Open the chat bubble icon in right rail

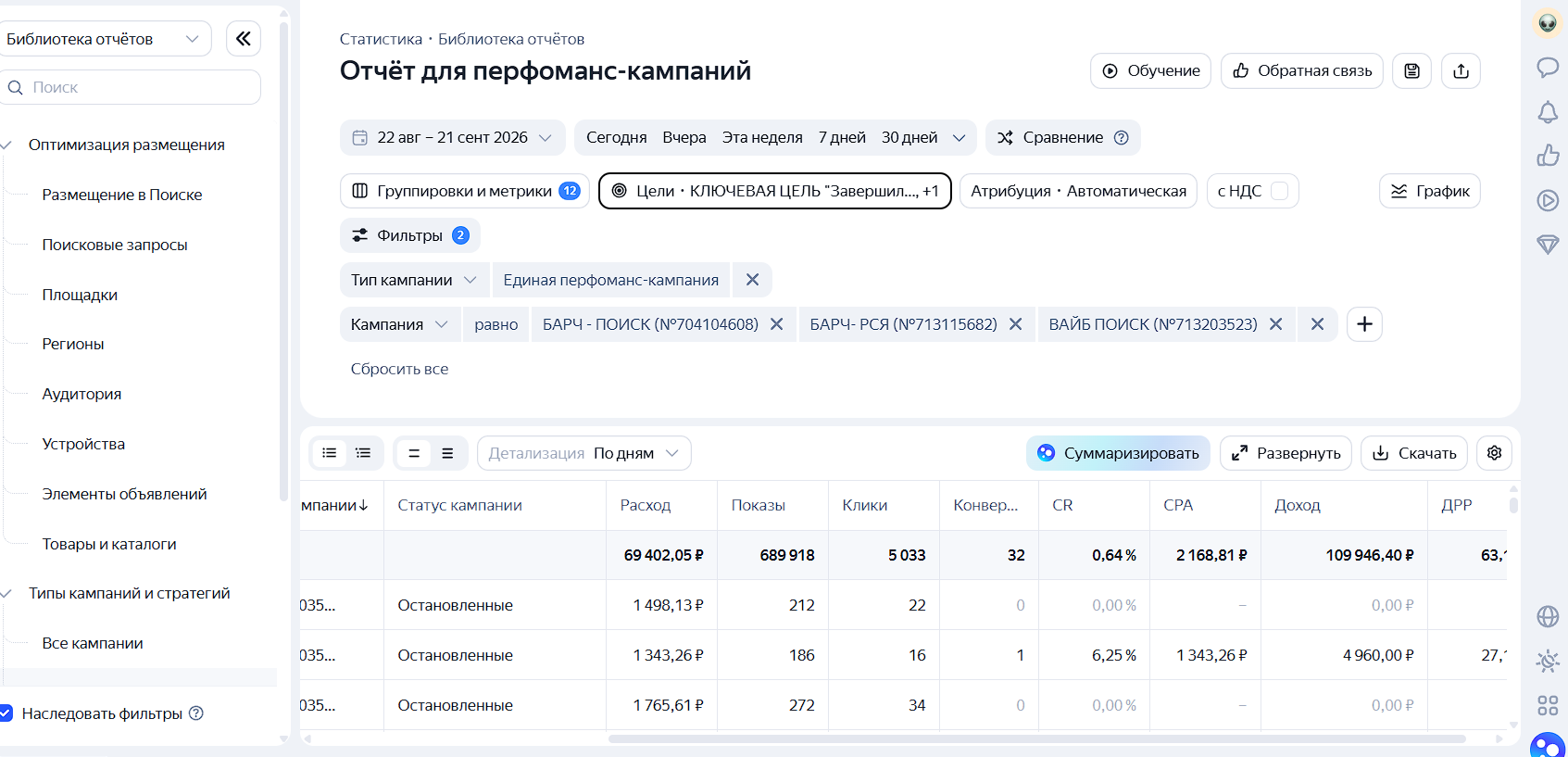pyautogui.click(x=1548, y=68)
